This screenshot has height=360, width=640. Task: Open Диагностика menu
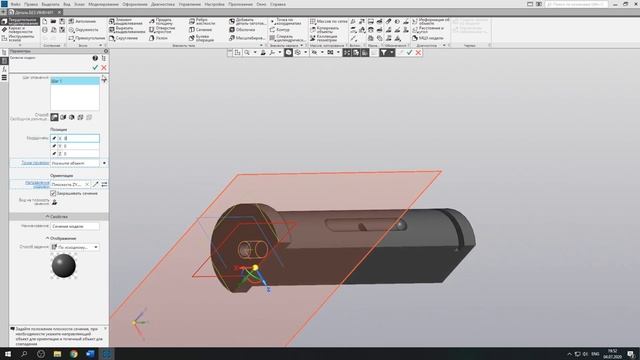point(163,4)
